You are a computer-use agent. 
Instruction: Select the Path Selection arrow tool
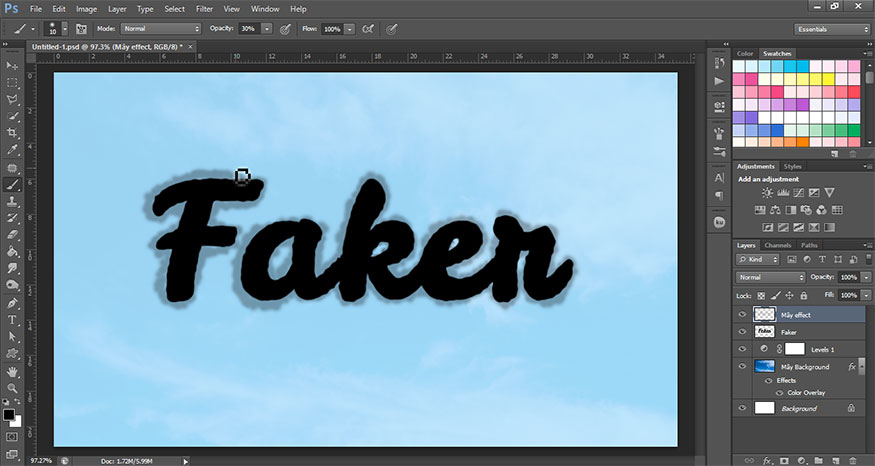(x=12, y=337)
